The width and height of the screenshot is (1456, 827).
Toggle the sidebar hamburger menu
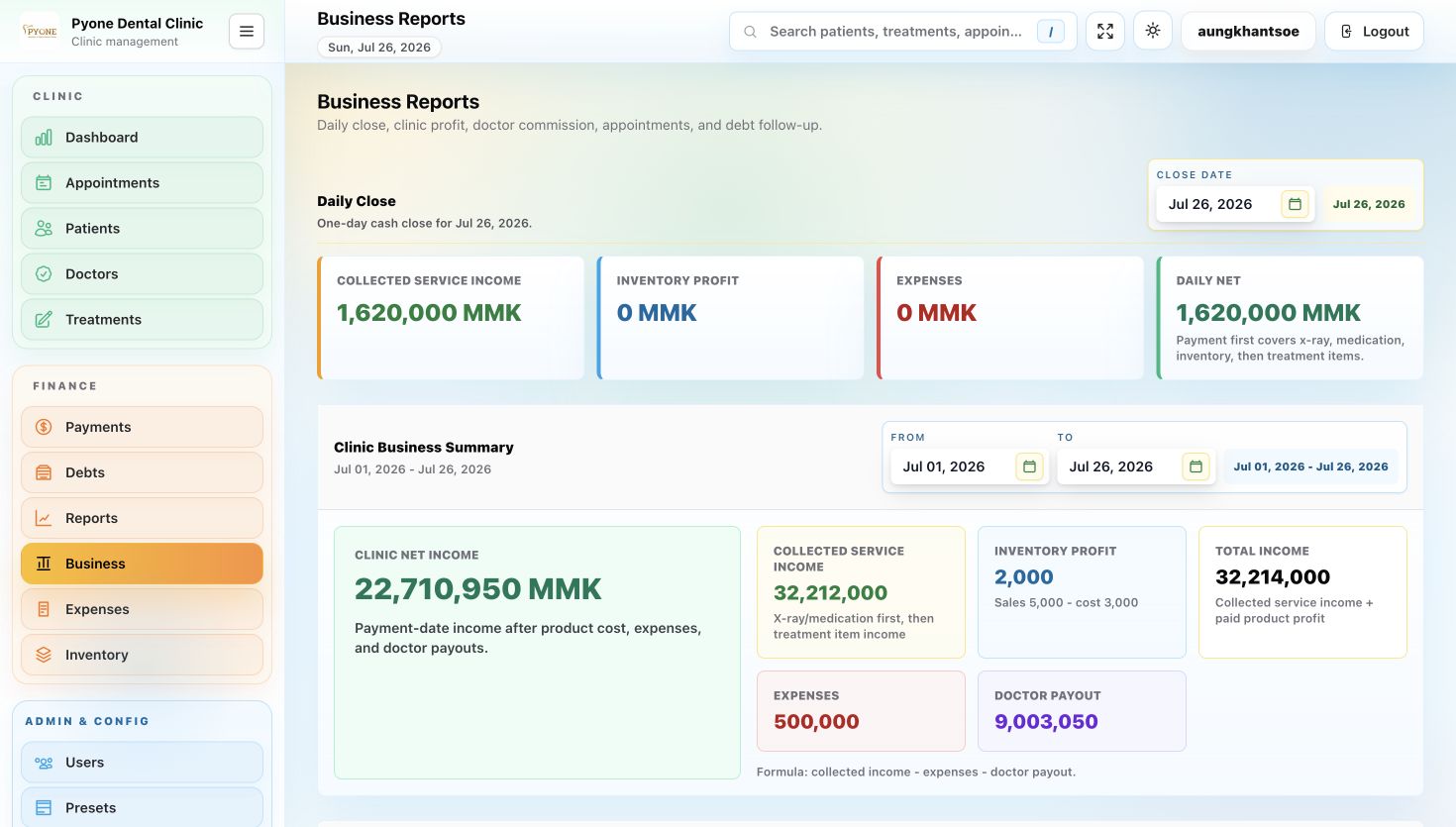[x=247, y=32]
